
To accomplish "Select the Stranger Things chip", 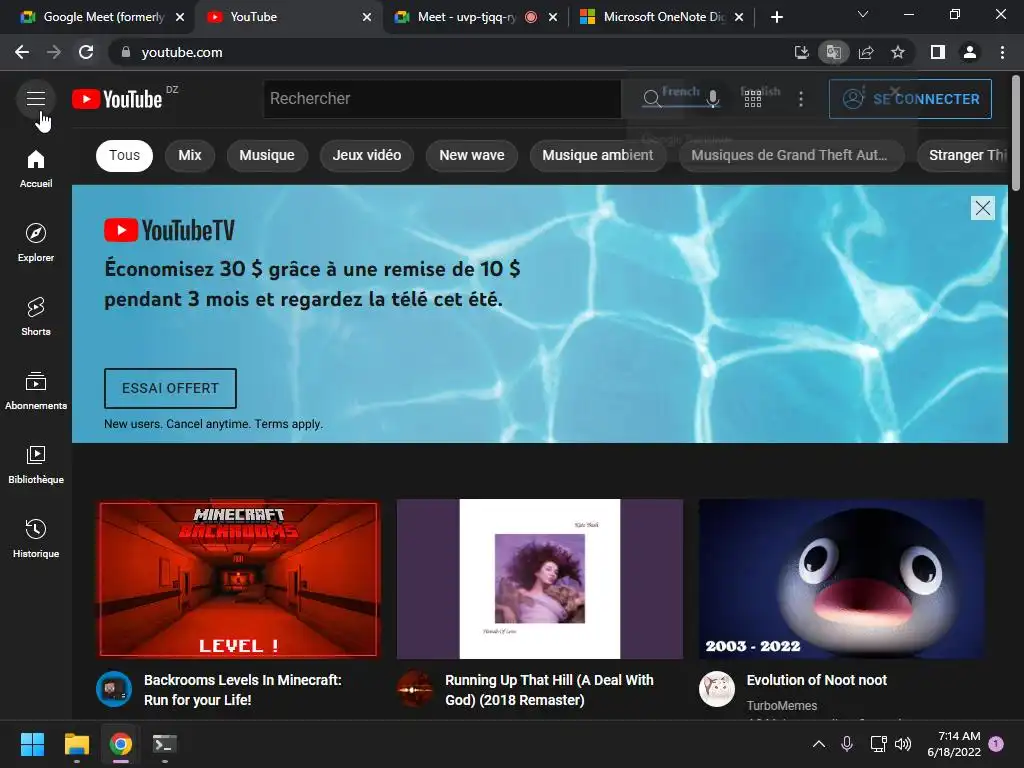I will coord(963,155).
